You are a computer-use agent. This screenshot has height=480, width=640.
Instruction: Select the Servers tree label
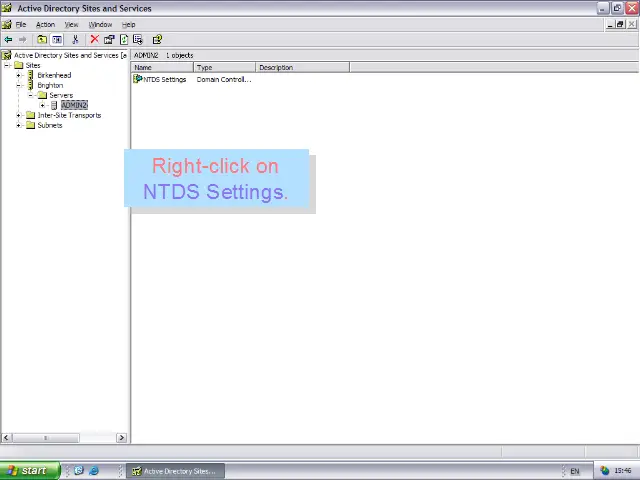[x=61, y=95]
